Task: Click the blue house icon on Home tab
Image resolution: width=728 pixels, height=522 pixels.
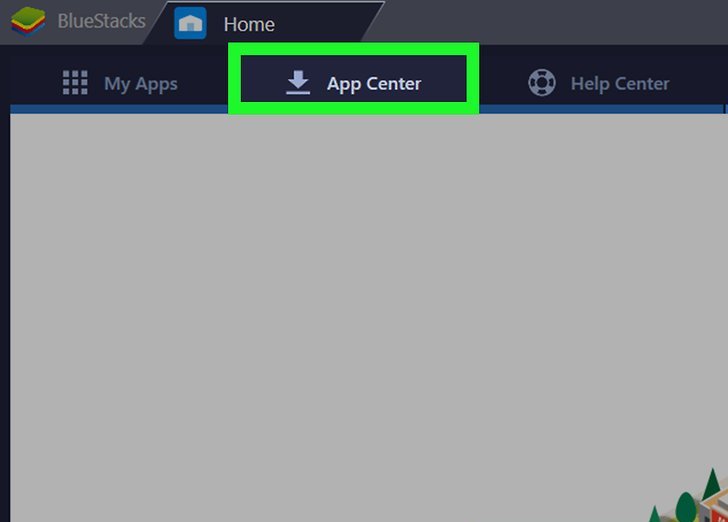Action: coord(190,23)
